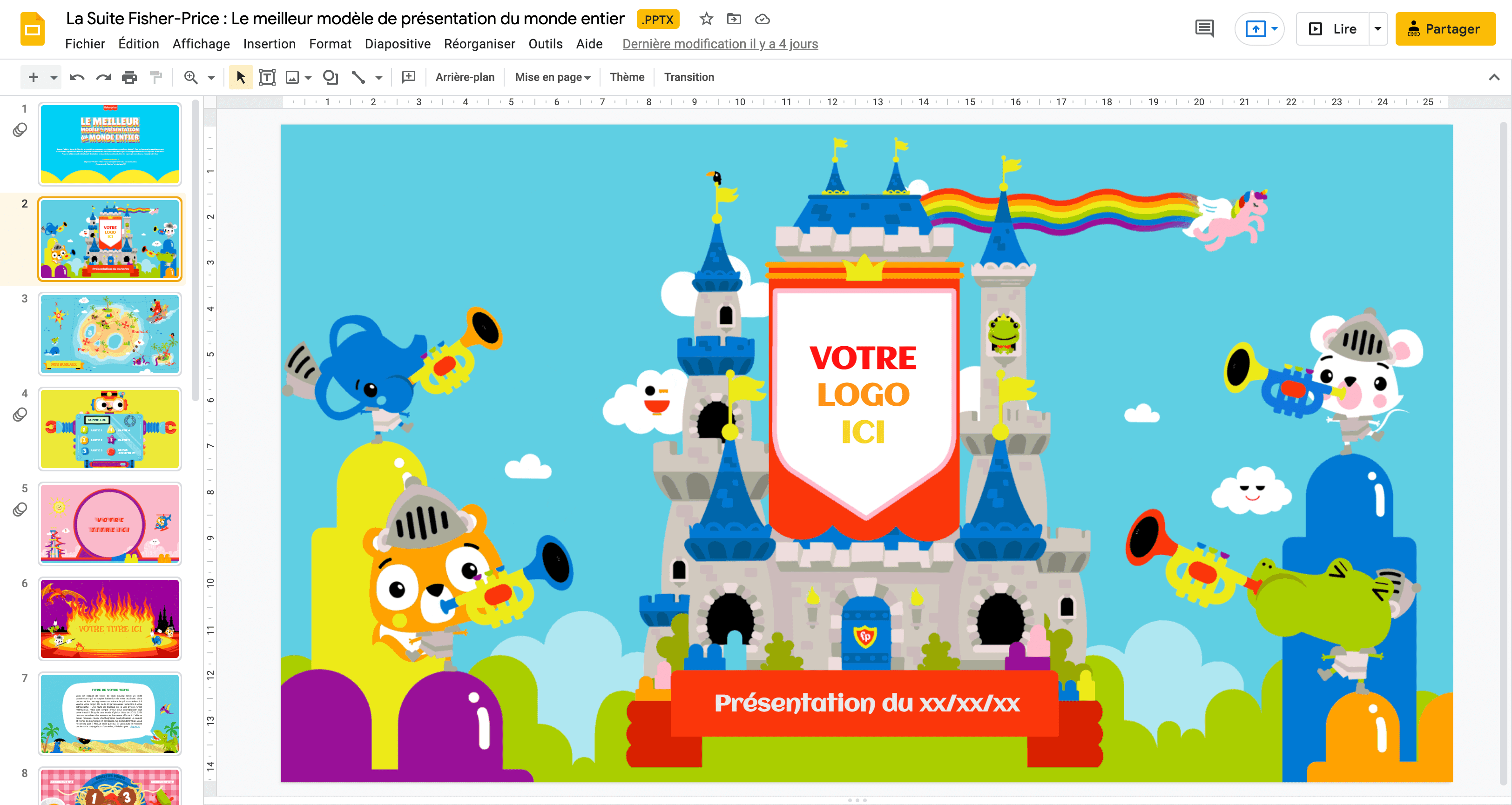Open zoom level dropdown arrow
Screen dimensions: 1512x805
point(211,77)
